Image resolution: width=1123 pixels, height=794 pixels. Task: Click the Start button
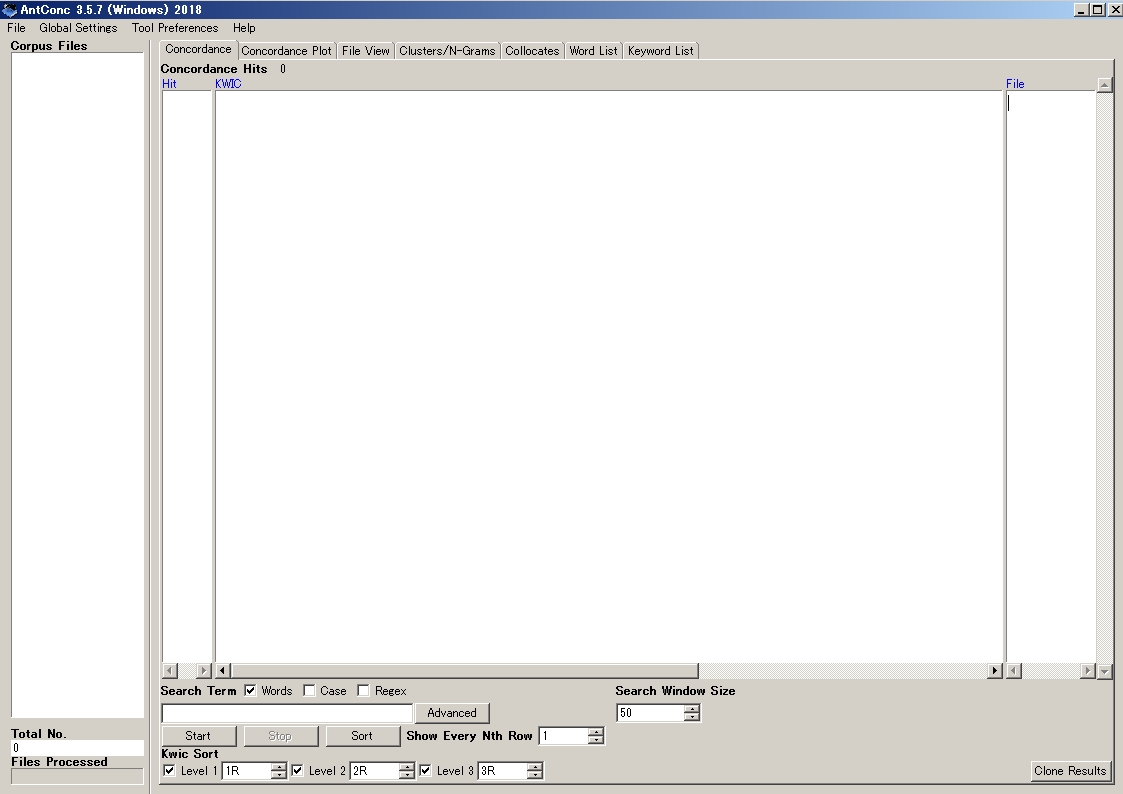pos(198,735)
